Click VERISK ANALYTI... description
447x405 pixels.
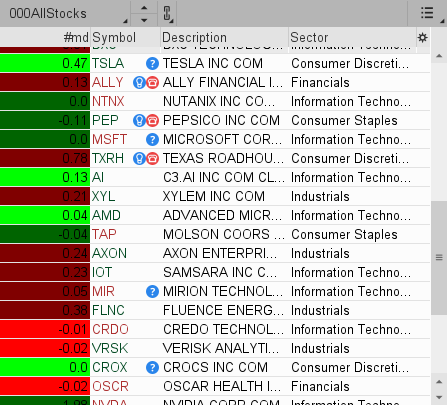tap(221, 348)
